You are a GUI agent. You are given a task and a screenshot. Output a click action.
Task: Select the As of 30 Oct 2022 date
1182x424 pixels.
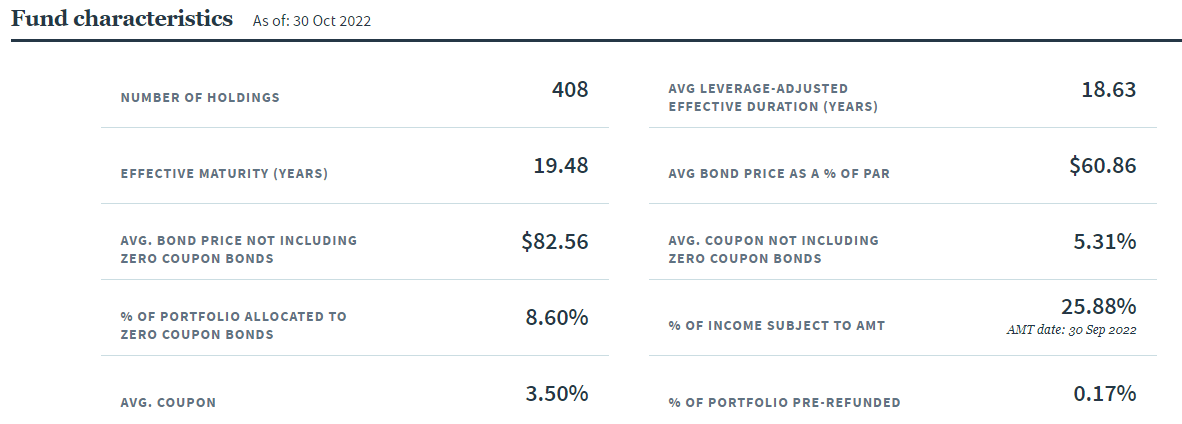pyautogui.click(x=312, y=21)
